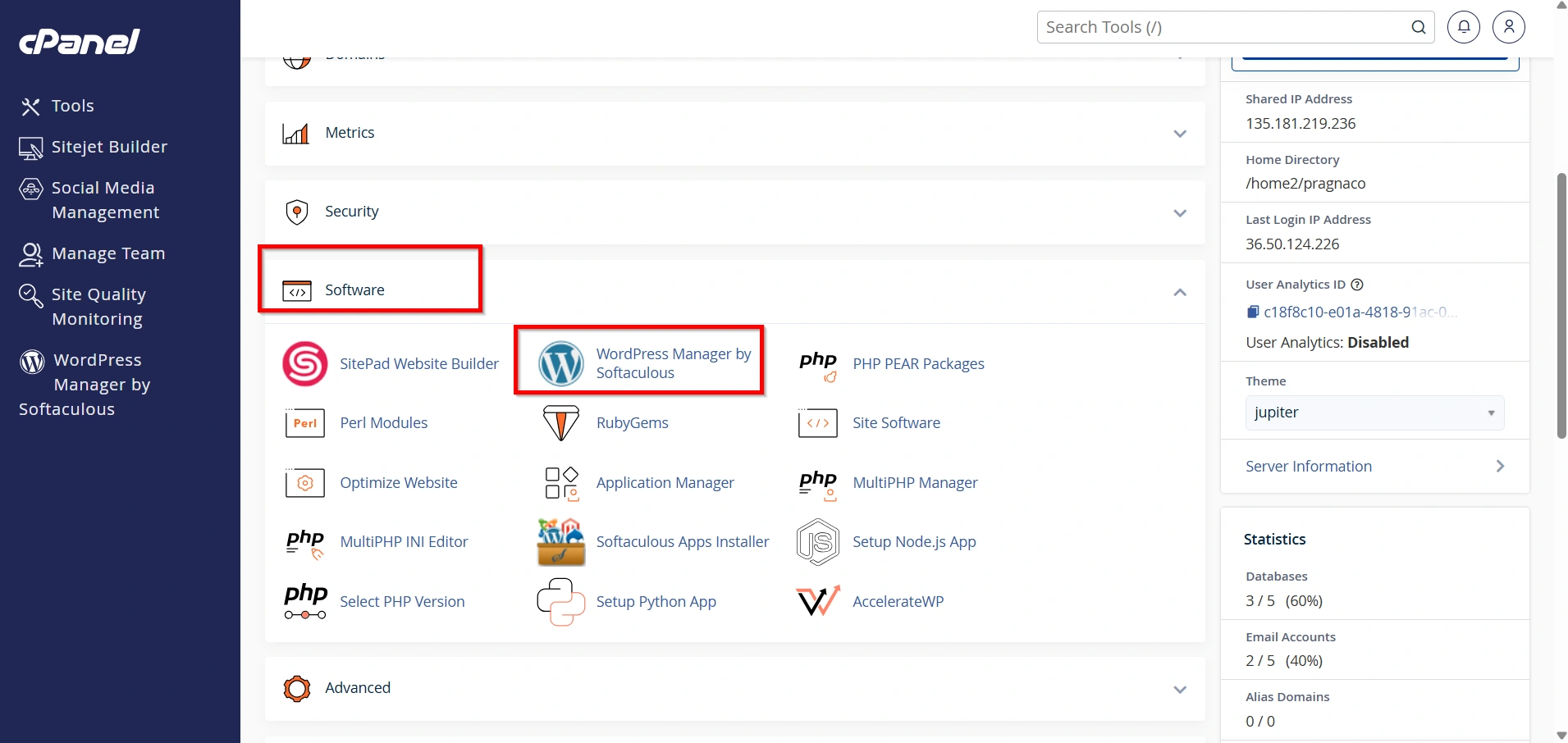This screenshot has width=1568, height=743.
Task: Click the SitePad Website Builder icon
Action: 305,363
